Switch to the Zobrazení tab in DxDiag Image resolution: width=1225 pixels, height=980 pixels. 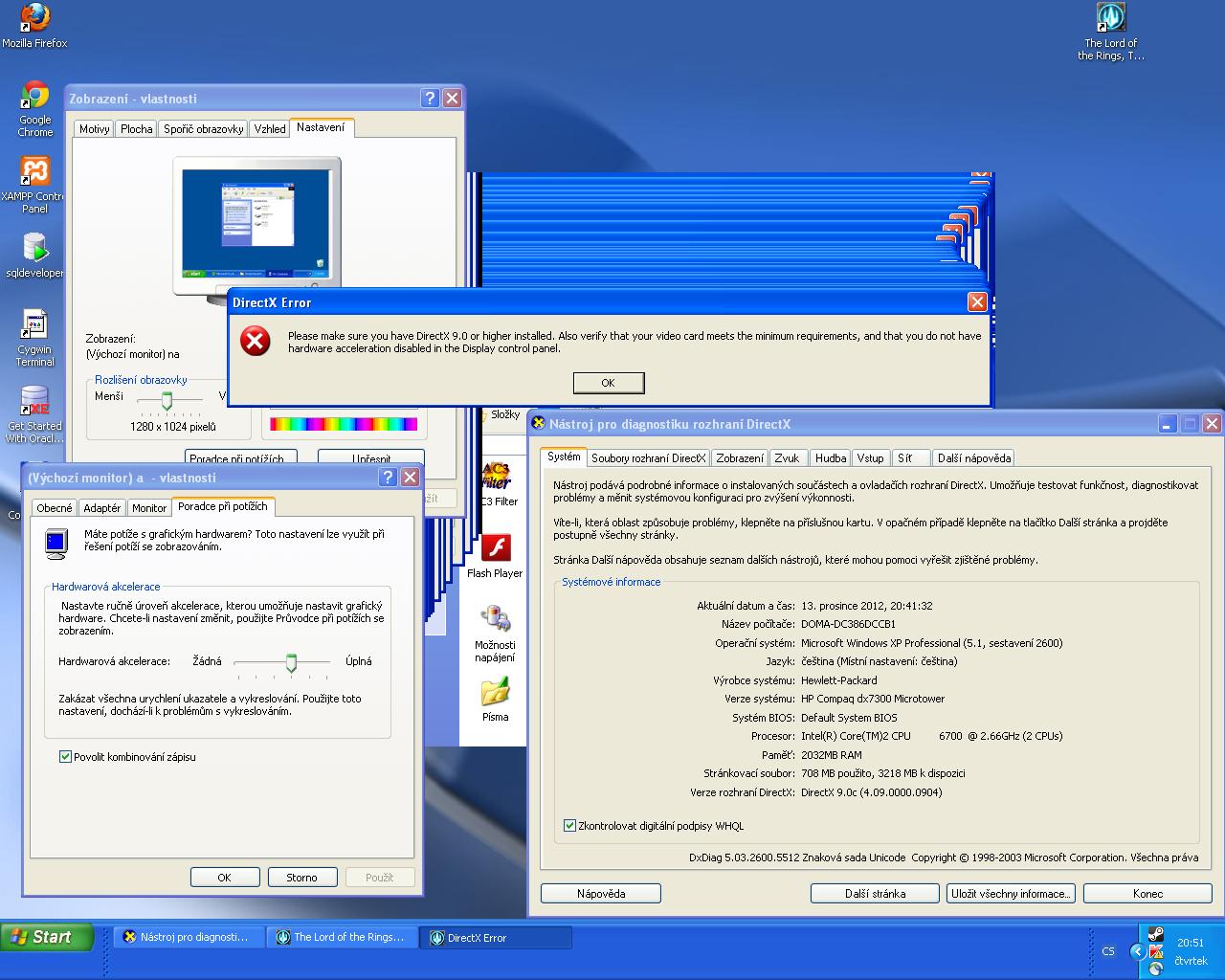click(x=740, y=458)
